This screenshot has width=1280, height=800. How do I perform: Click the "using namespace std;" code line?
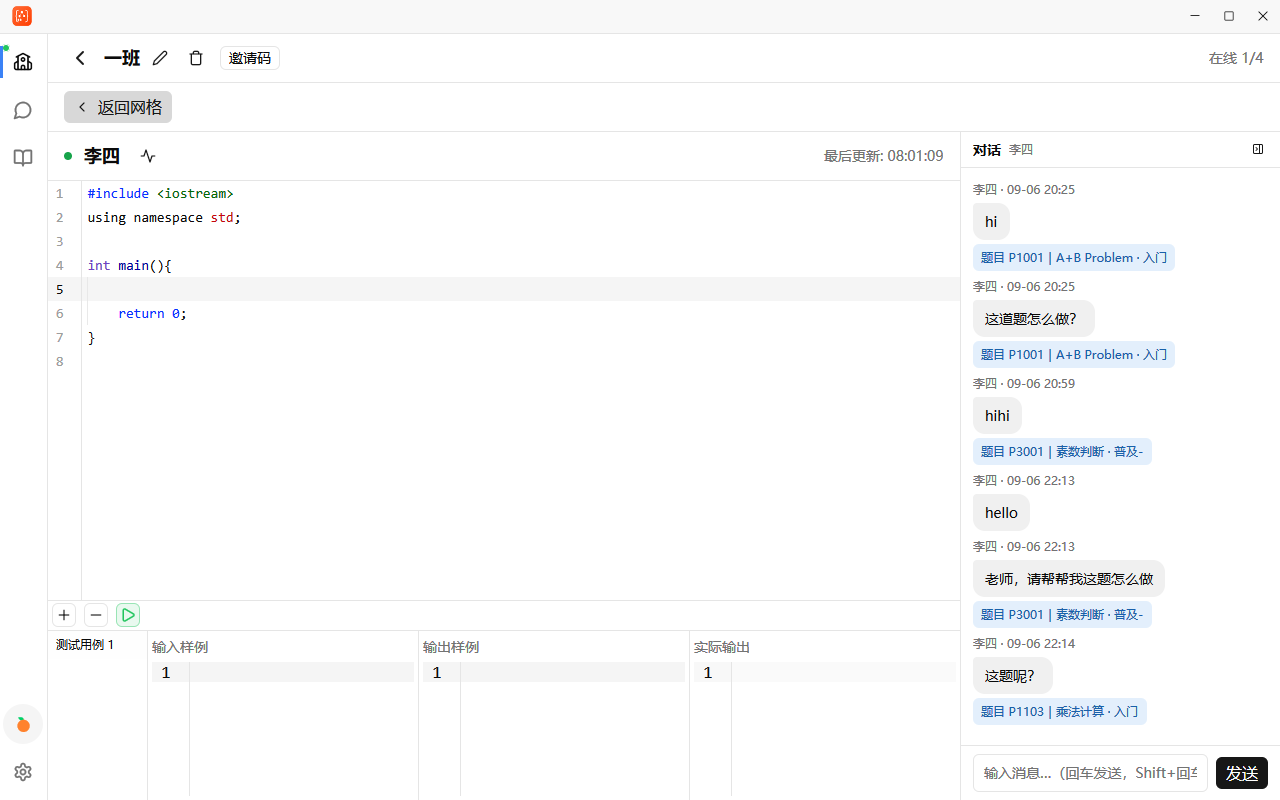click(164, 217)
